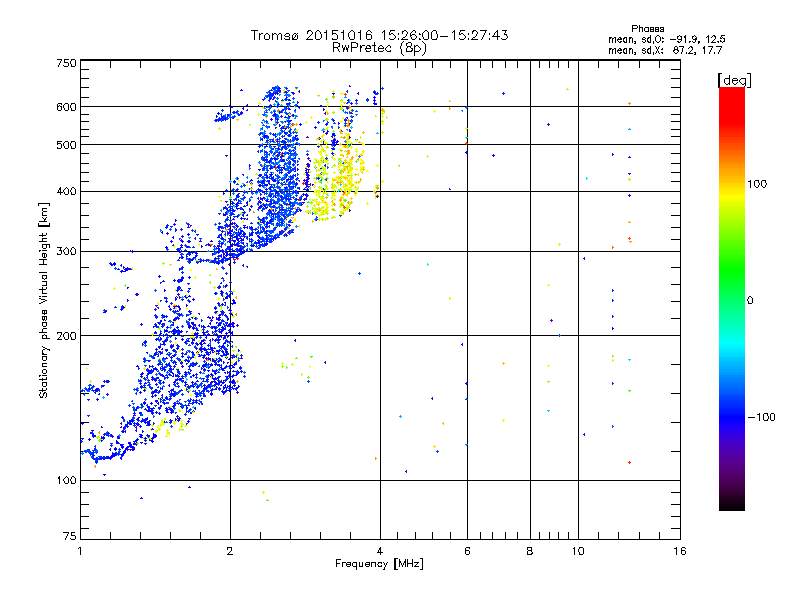
Task: Click the '[deg]' colorbar unit label
Action: (734, 80)
